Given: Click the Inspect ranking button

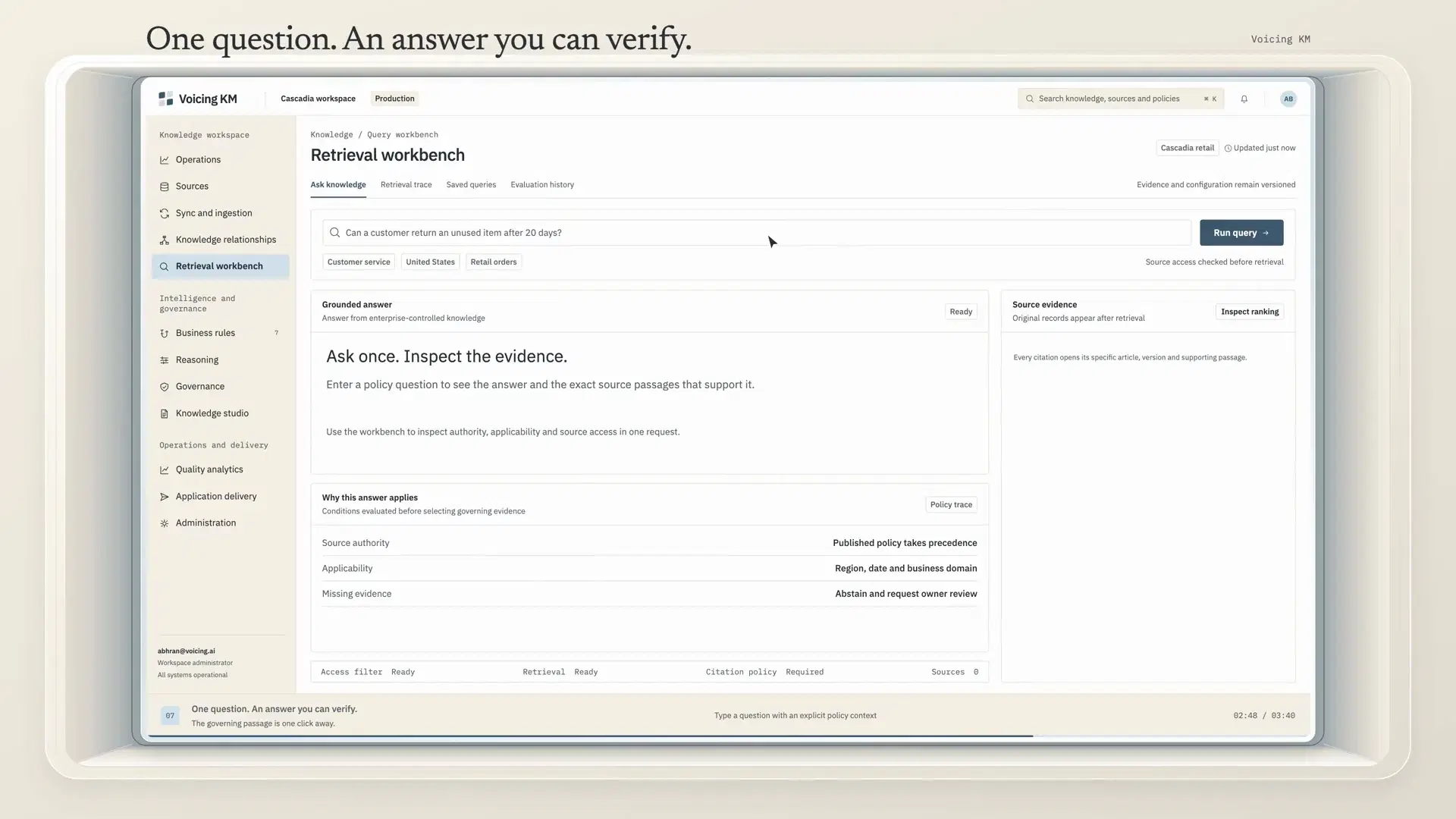Looking at the screenshot, I should click(1250, 312).
